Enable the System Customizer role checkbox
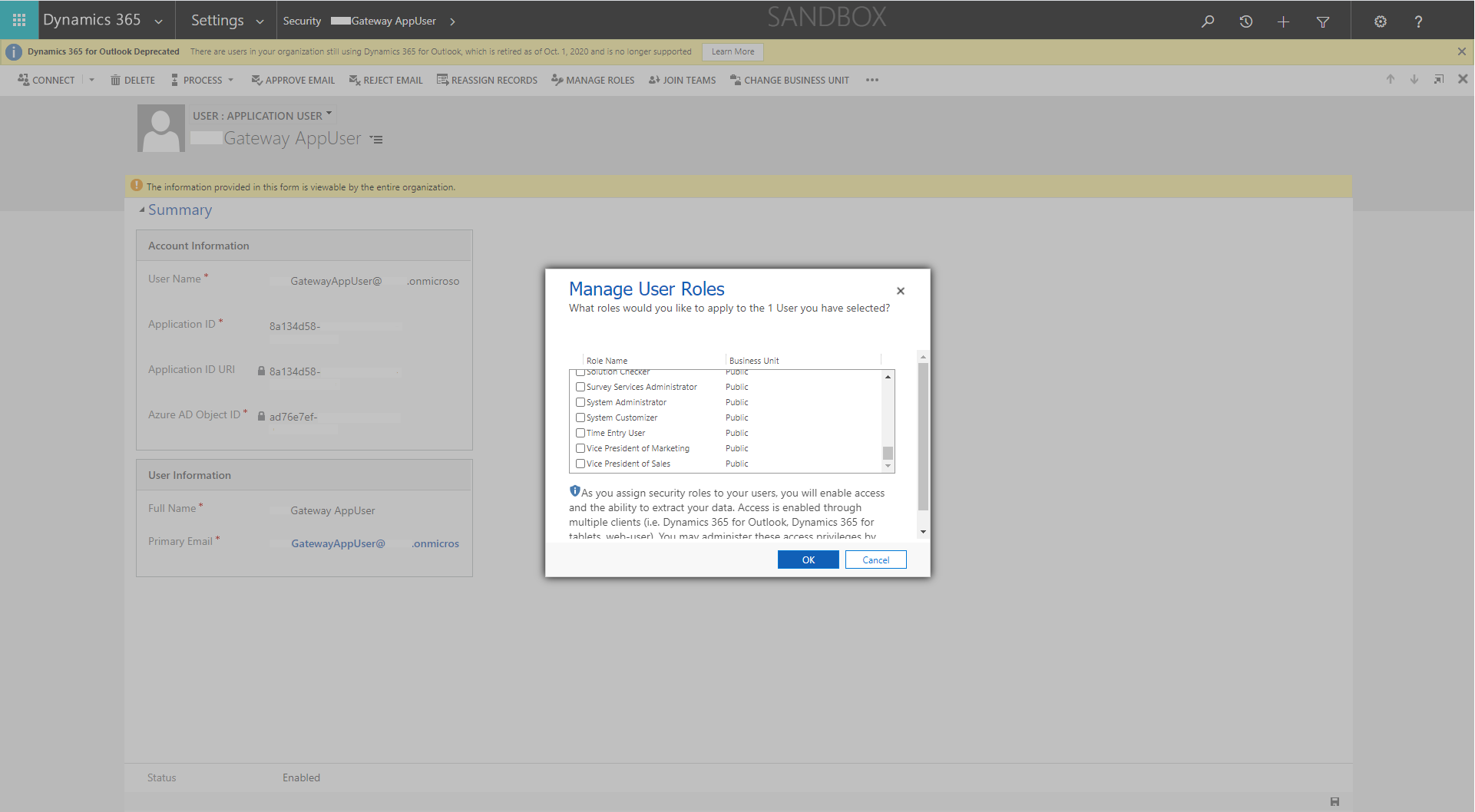The image size is (1475, 812). coord(580,418)
